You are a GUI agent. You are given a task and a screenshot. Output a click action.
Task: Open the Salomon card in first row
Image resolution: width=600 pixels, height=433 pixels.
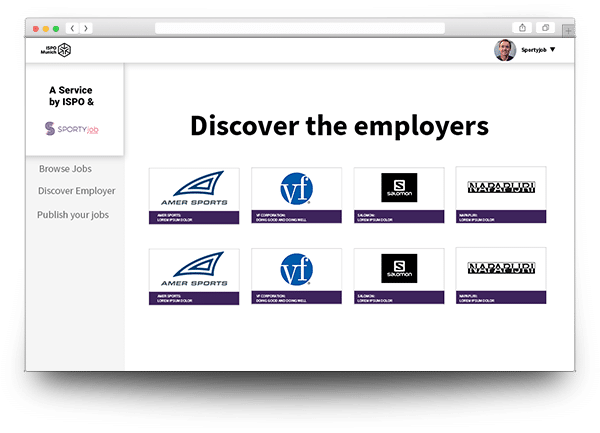399,195
